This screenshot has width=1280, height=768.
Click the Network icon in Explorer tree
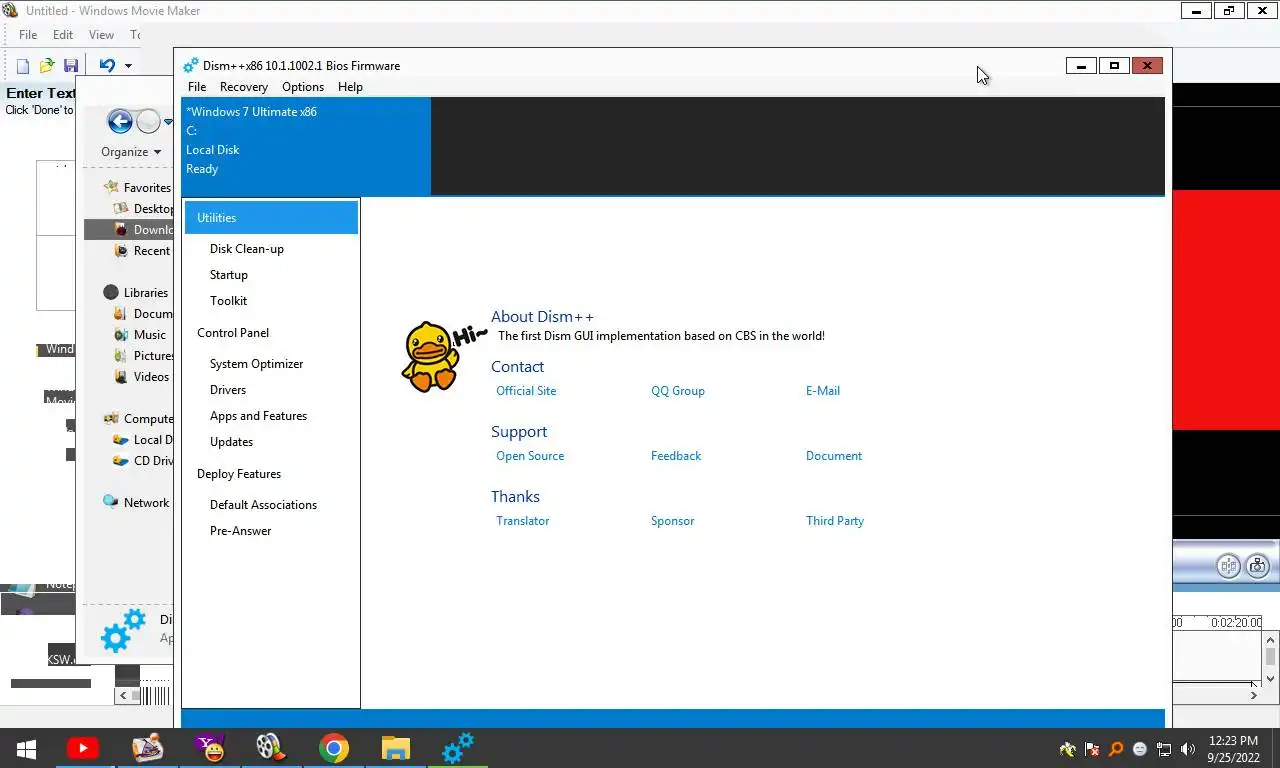[111, 502]
